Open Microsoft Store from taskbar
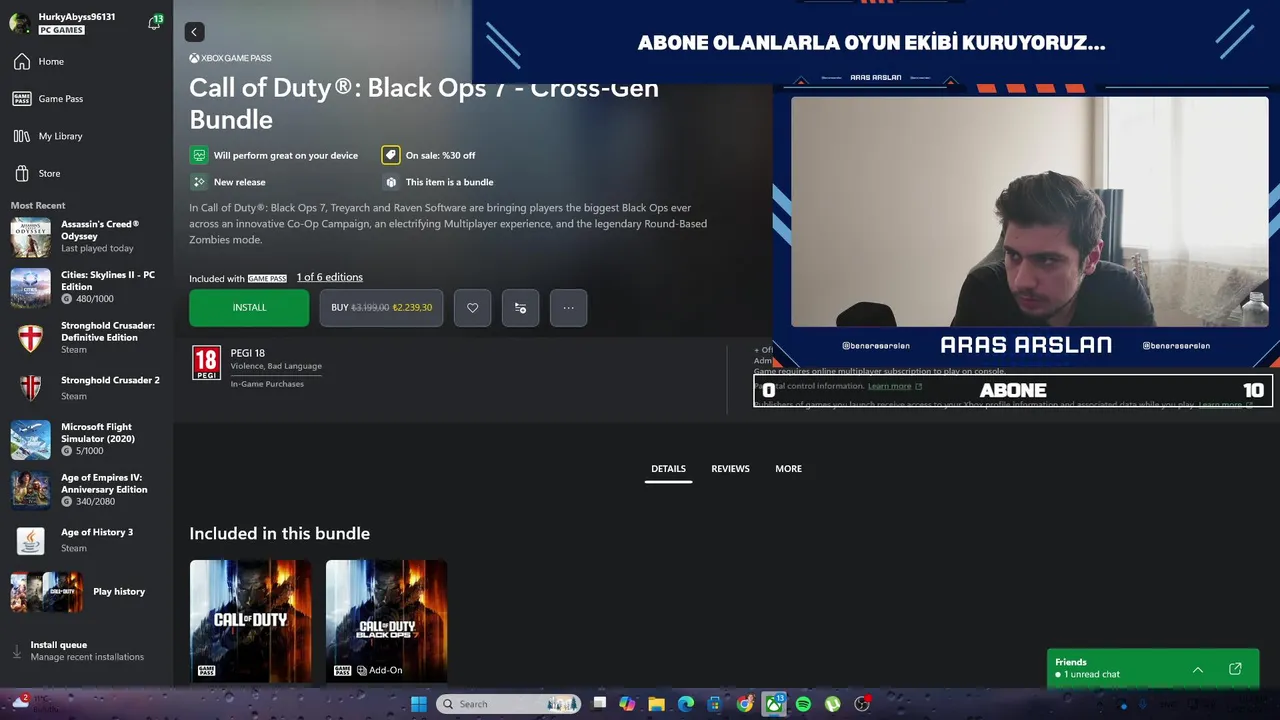The width and height of the screenshot is (1280, 720). (x=715, y=704)
